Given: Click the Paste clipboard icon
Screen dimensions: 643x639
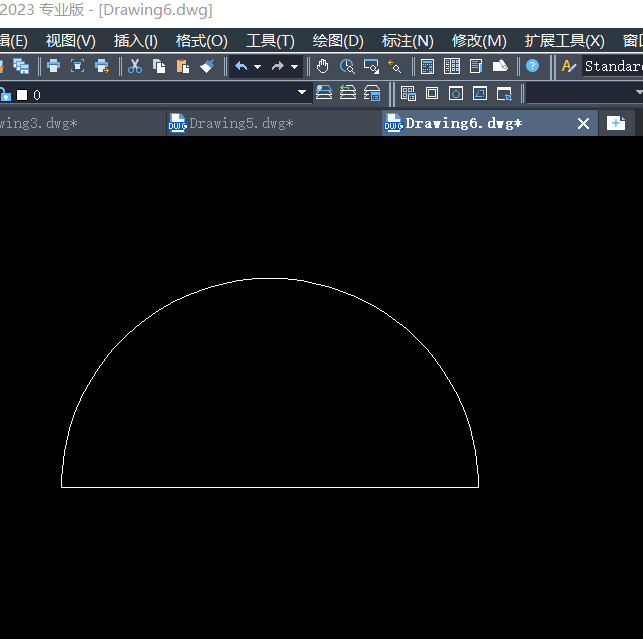Looking at the screenshot, I should pos(183,66).
